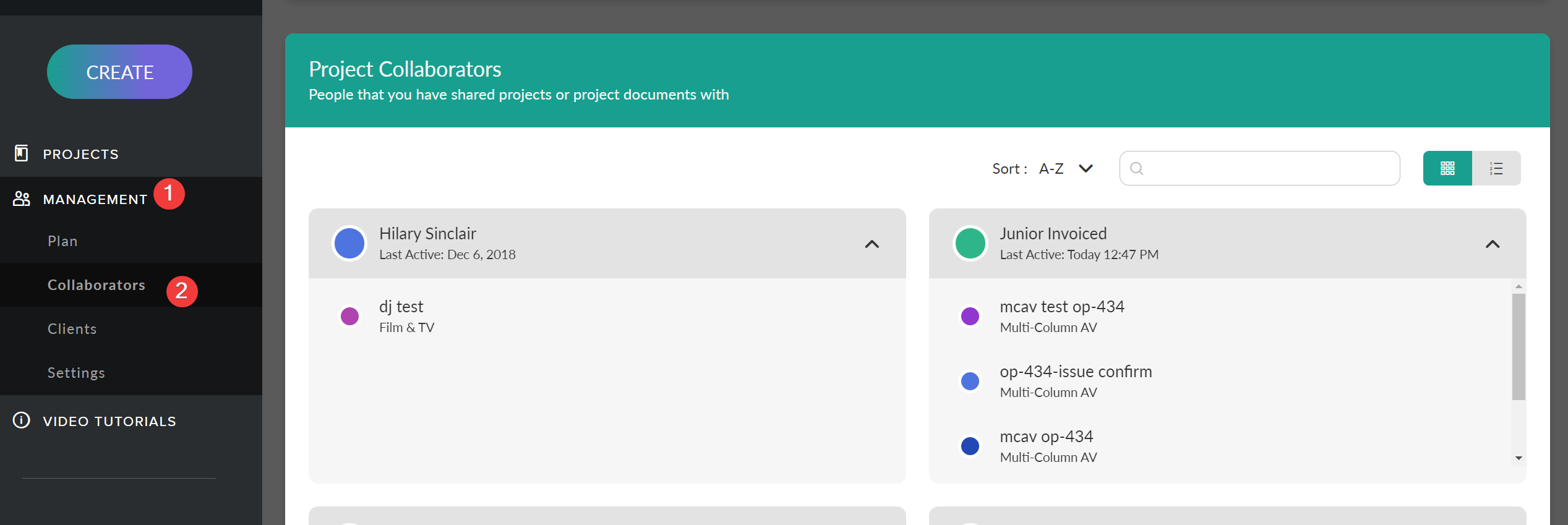Open the Projects book icon

point(22,153)
